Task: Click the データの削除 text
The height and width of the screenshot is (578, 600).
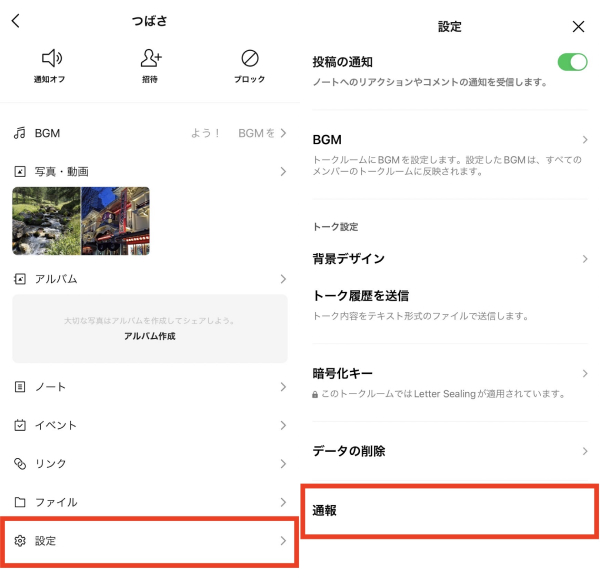Action: click(349, 451)
